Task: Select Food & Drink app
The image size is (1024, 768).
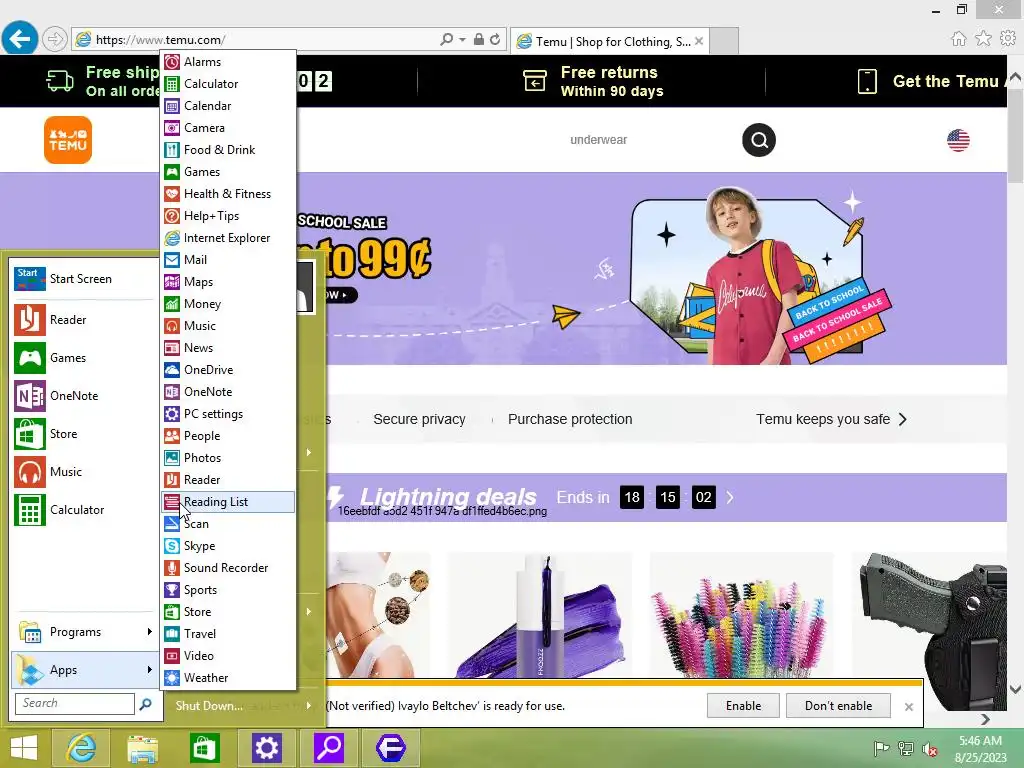Action: tap(228, 150)
